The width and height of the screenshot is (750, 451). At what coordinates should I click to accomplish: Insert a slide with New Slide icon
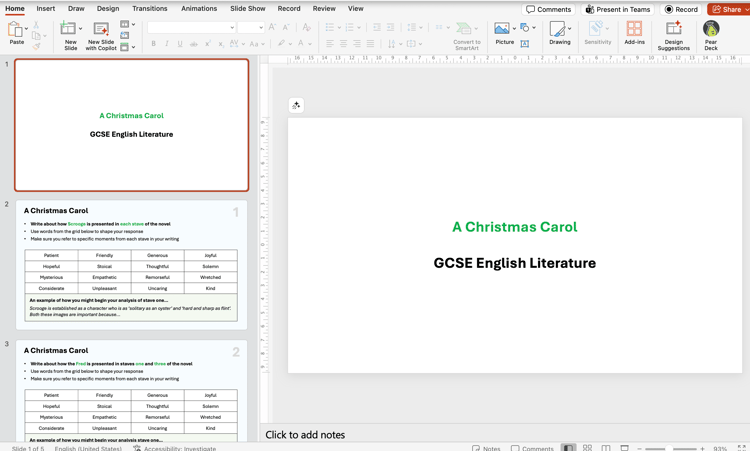tap(69, 30)
